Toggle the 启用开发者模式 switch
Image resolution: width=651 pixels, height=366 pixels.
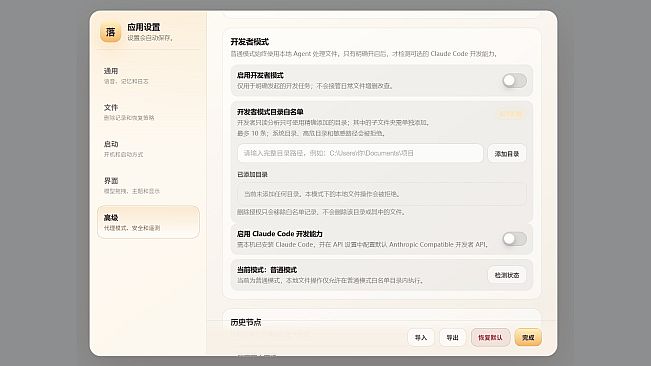(514, 81)
